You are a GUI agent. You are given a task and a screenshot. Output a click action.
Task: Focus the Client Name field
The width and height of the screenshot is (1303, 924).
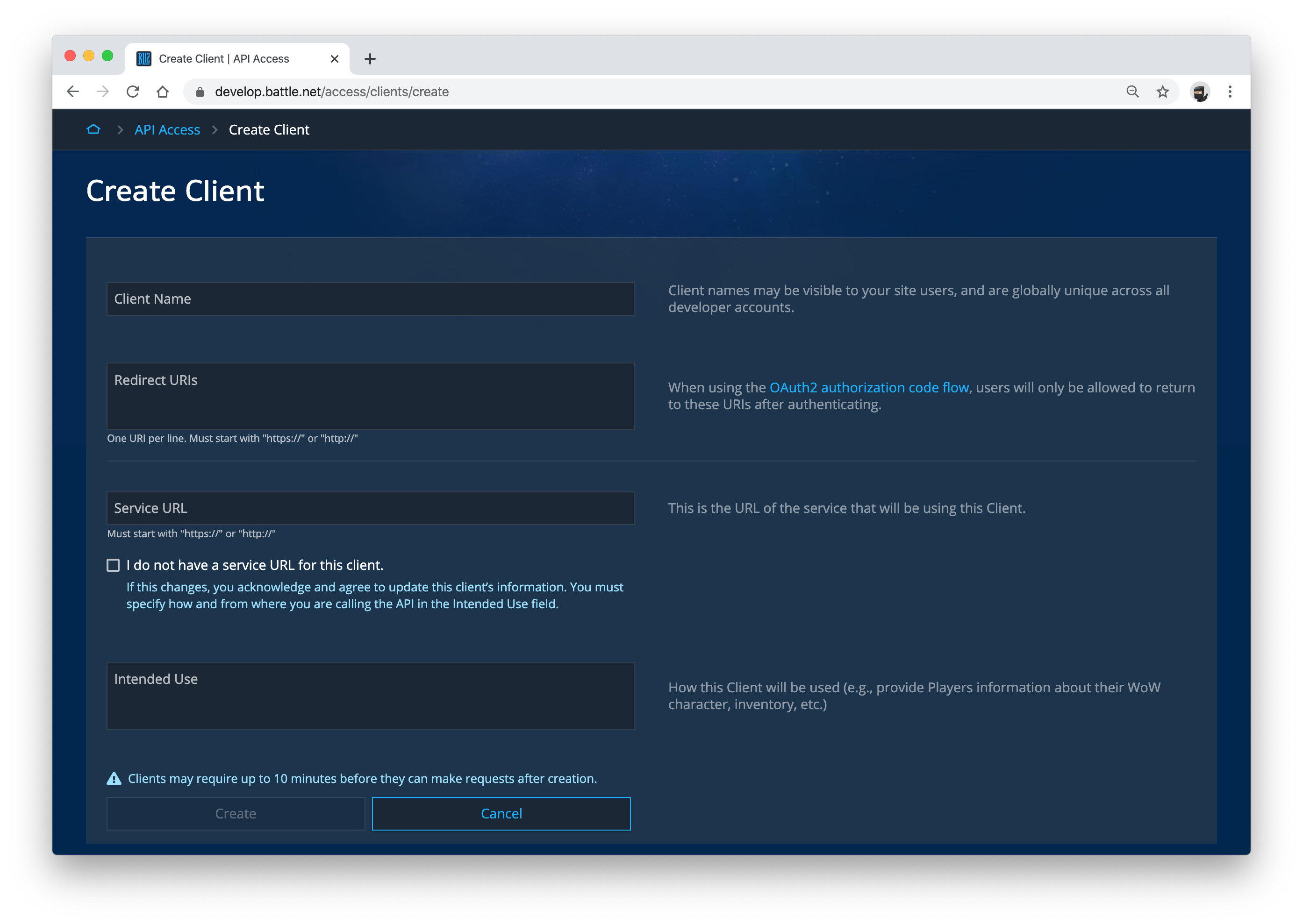click(x=370, y=299)
